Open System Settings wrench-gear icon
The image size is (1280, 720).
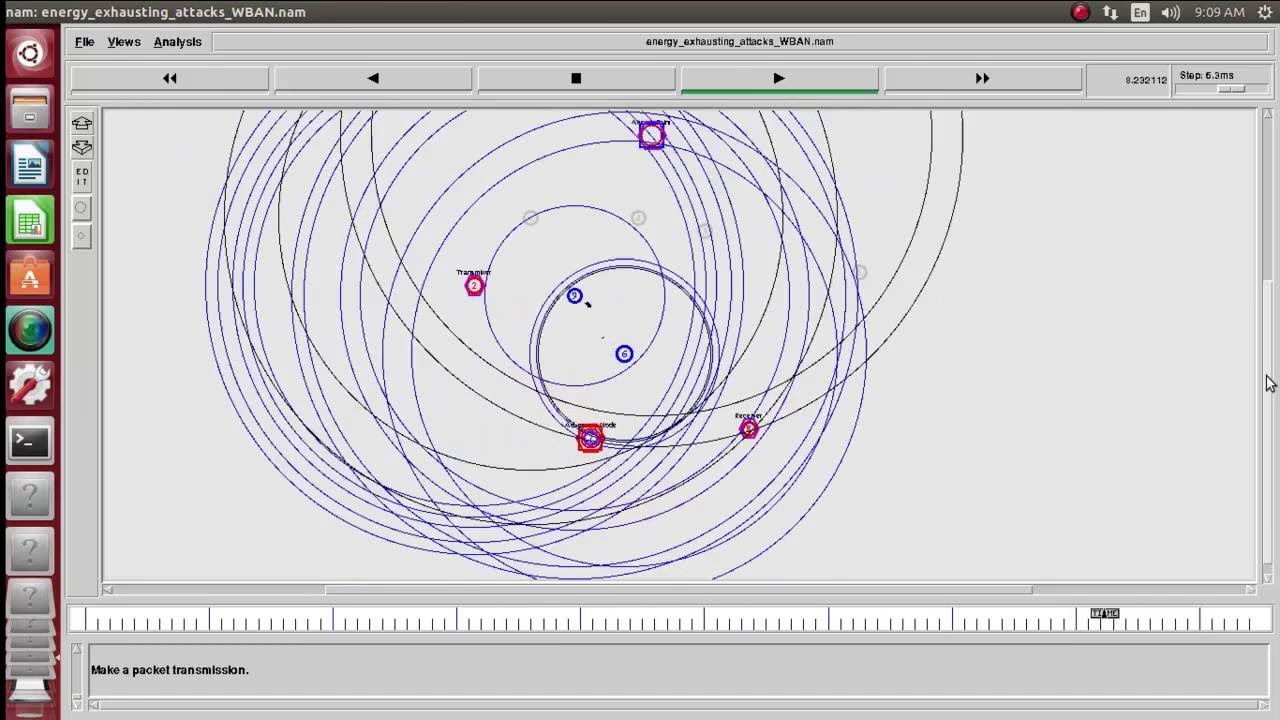click(29, 386)
